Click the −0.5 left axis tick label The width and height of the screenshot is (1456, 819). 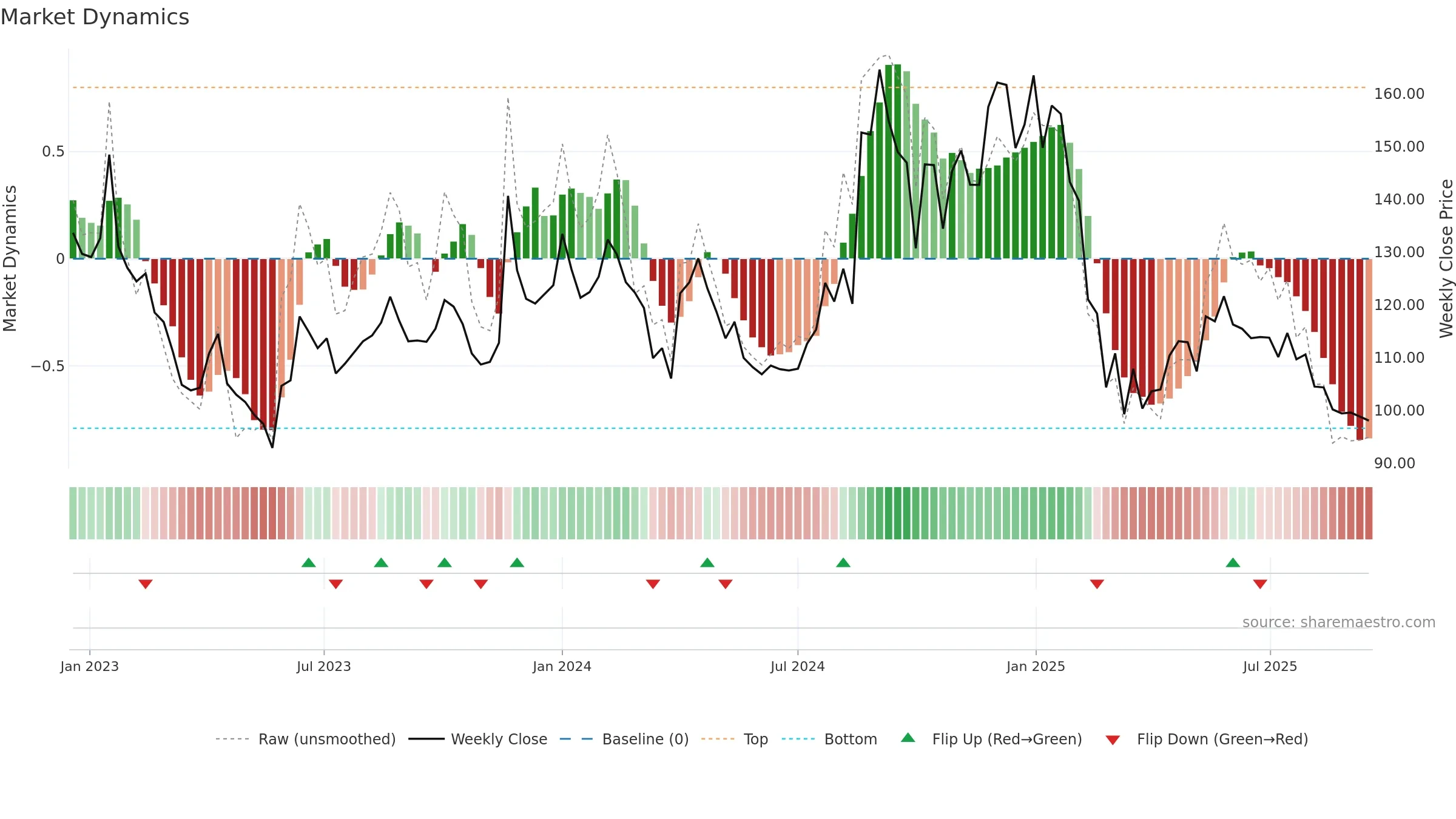coord(48,366)
